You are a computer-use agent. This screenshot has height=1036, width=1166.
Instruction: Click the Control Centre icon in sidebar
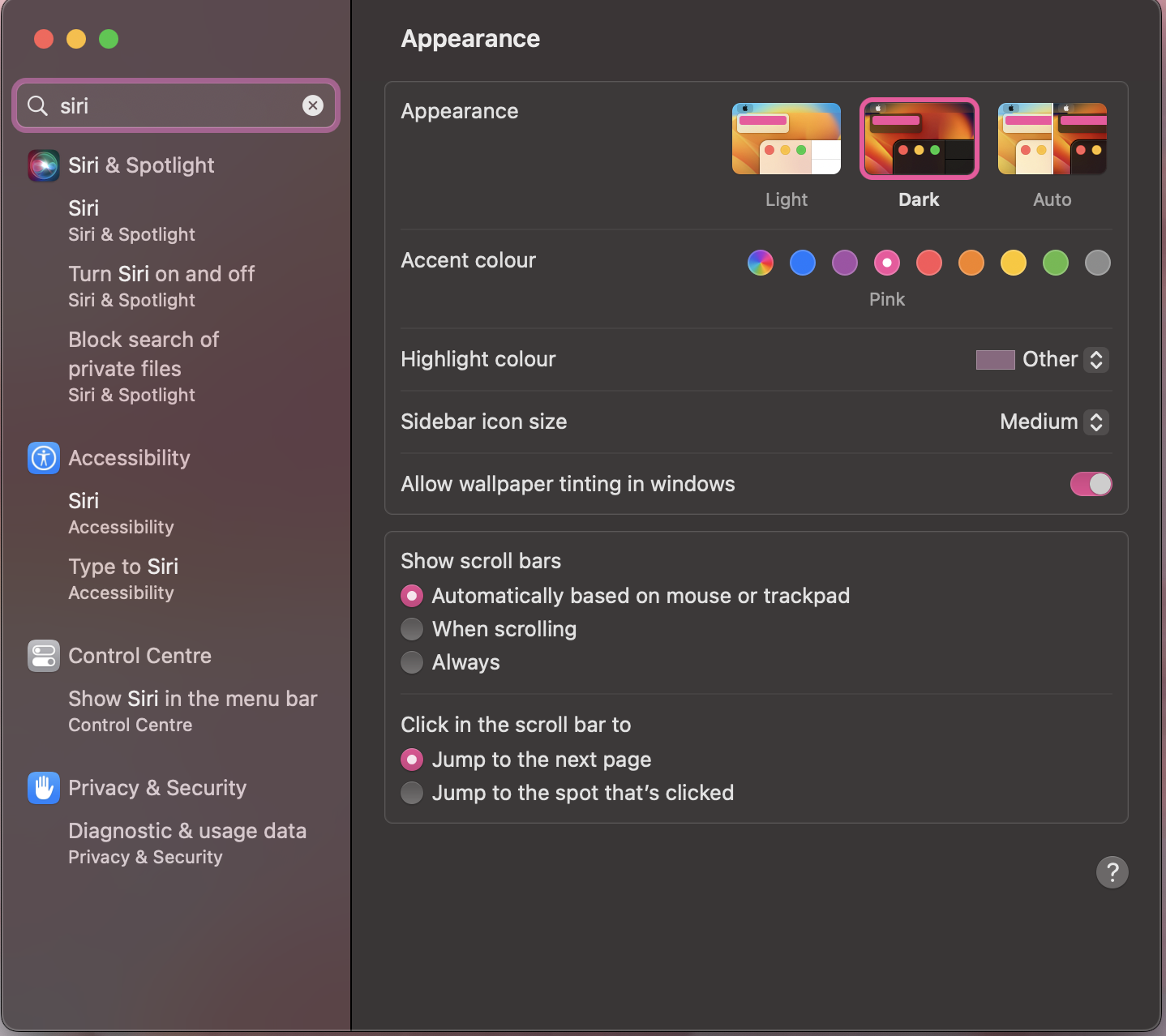pyautogui.click(x=44, y=656)
